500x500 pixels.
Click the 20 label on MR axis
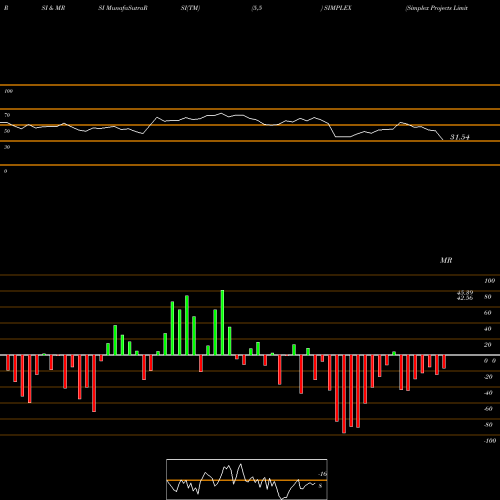tap(488, 345)
